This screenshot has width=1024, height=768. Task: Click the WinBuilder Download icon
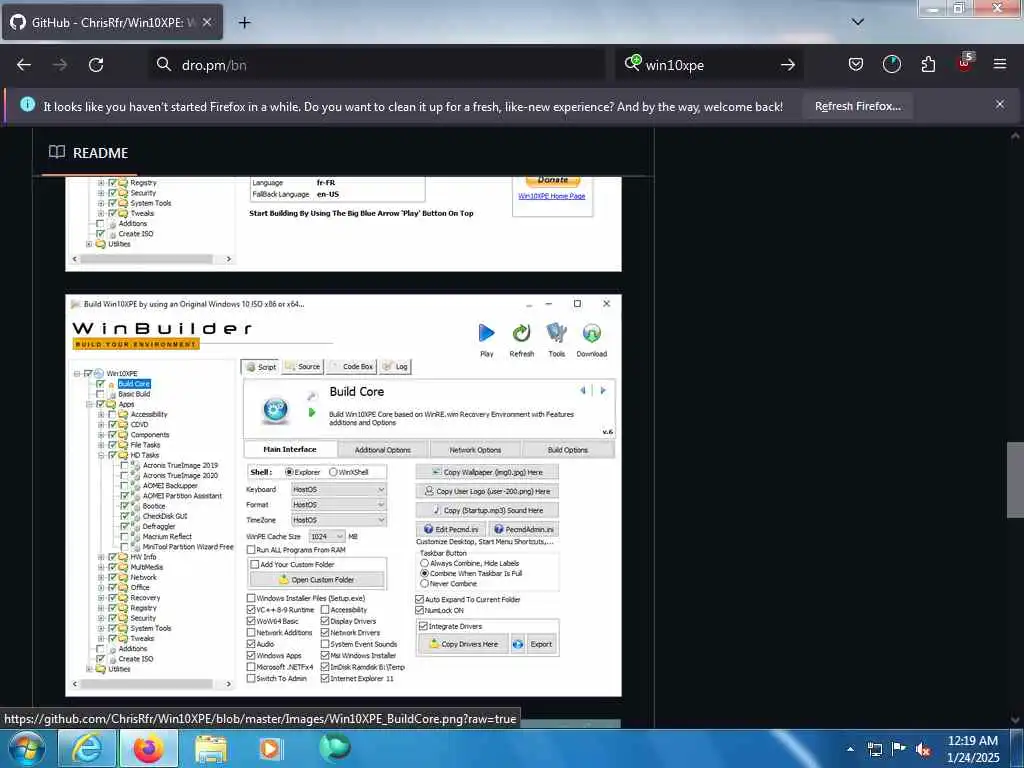[x=592, y=339]
